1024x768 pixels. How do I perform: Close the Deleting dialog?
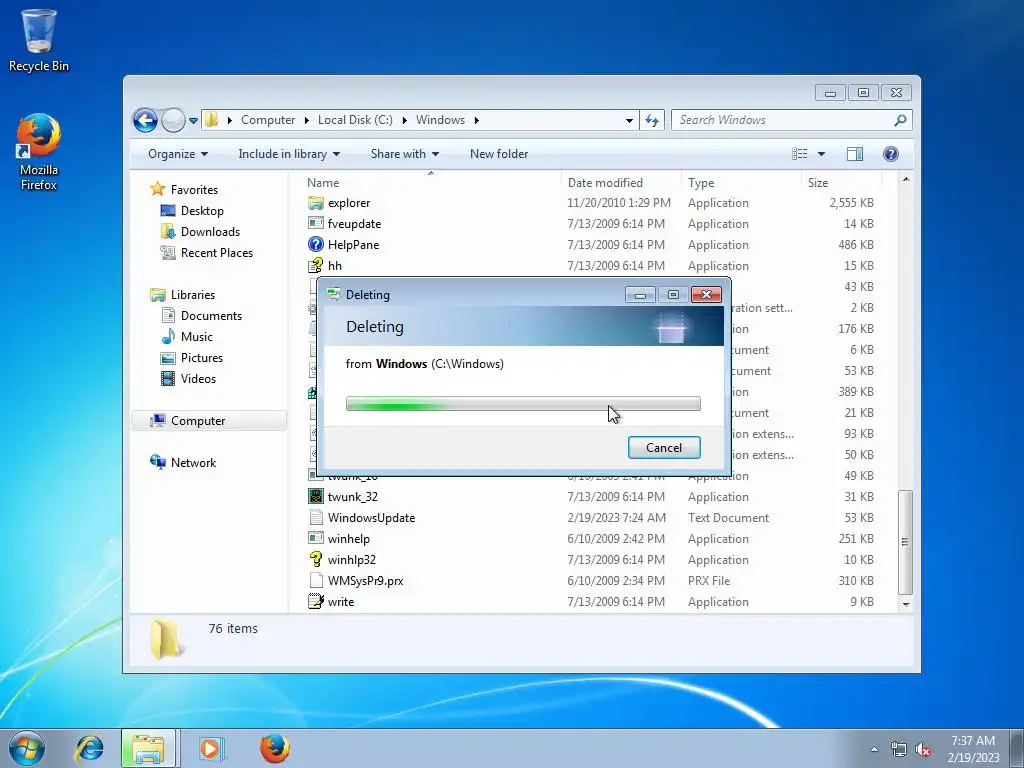pos(706,295)
